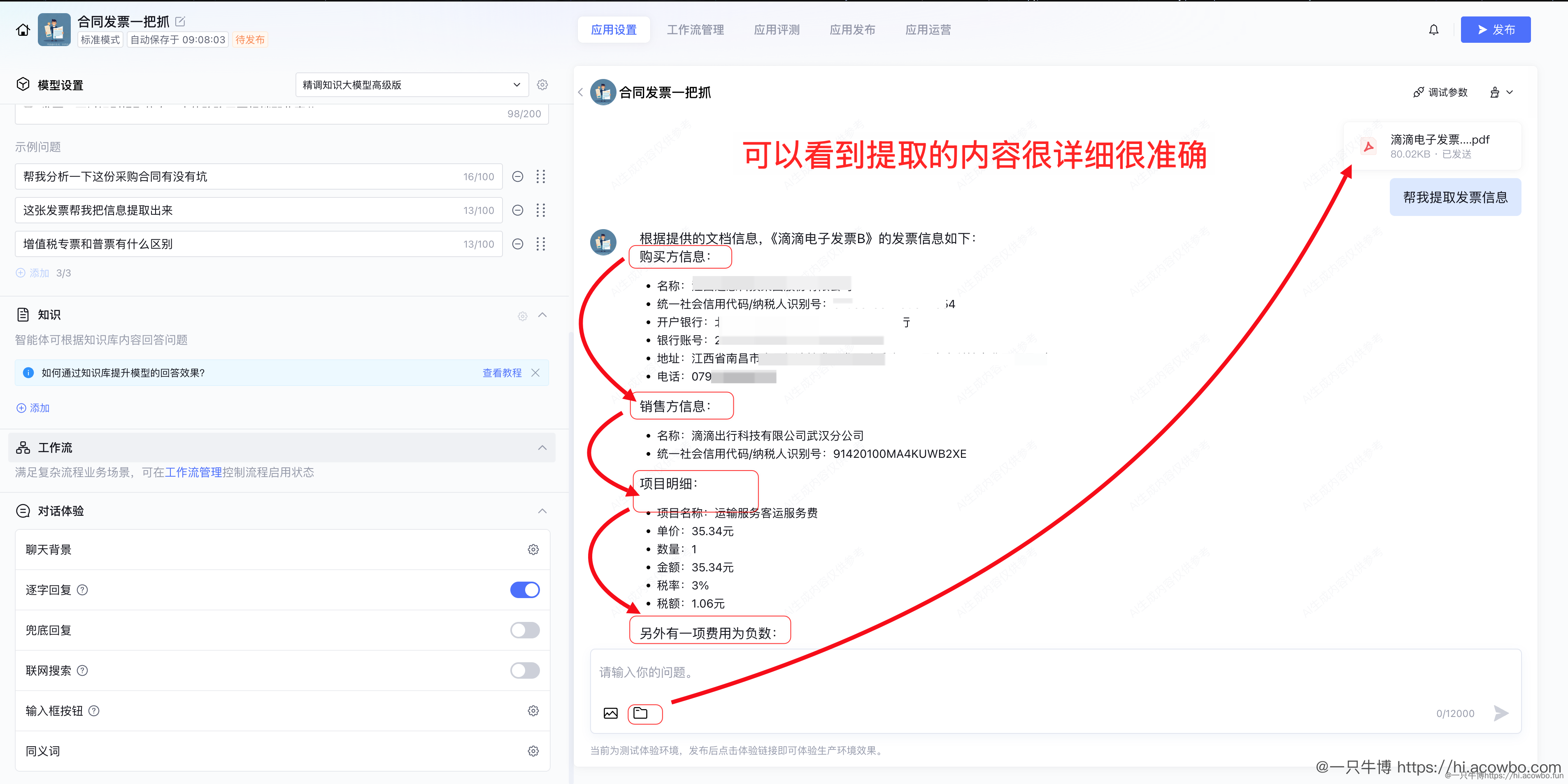The image size is (1568, 784).
Task: Click the 发布 publish button
Action: [x=1496, y=29]
